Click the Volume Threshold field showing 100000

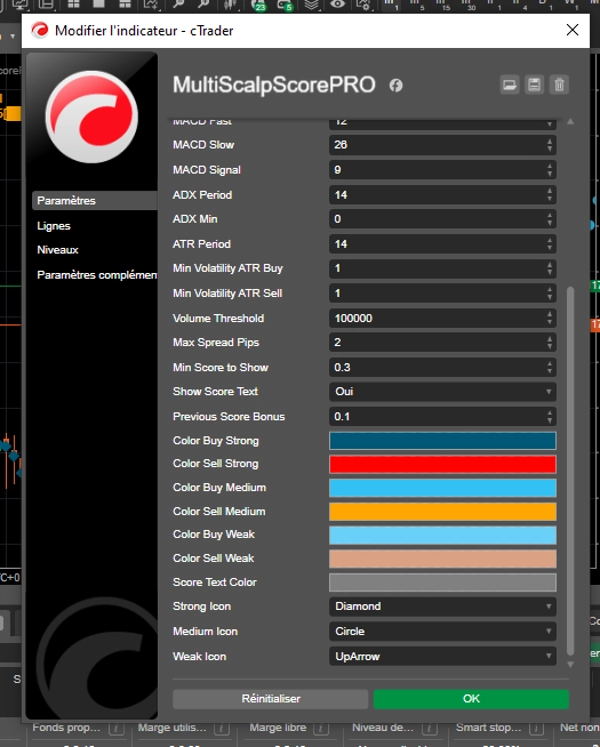442,318
